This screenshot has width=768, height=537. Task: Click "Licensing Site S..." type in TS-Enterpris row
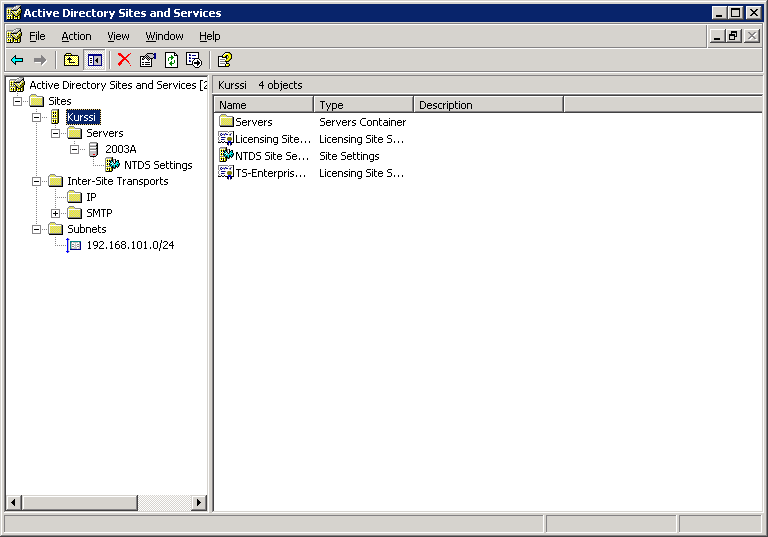361,173
